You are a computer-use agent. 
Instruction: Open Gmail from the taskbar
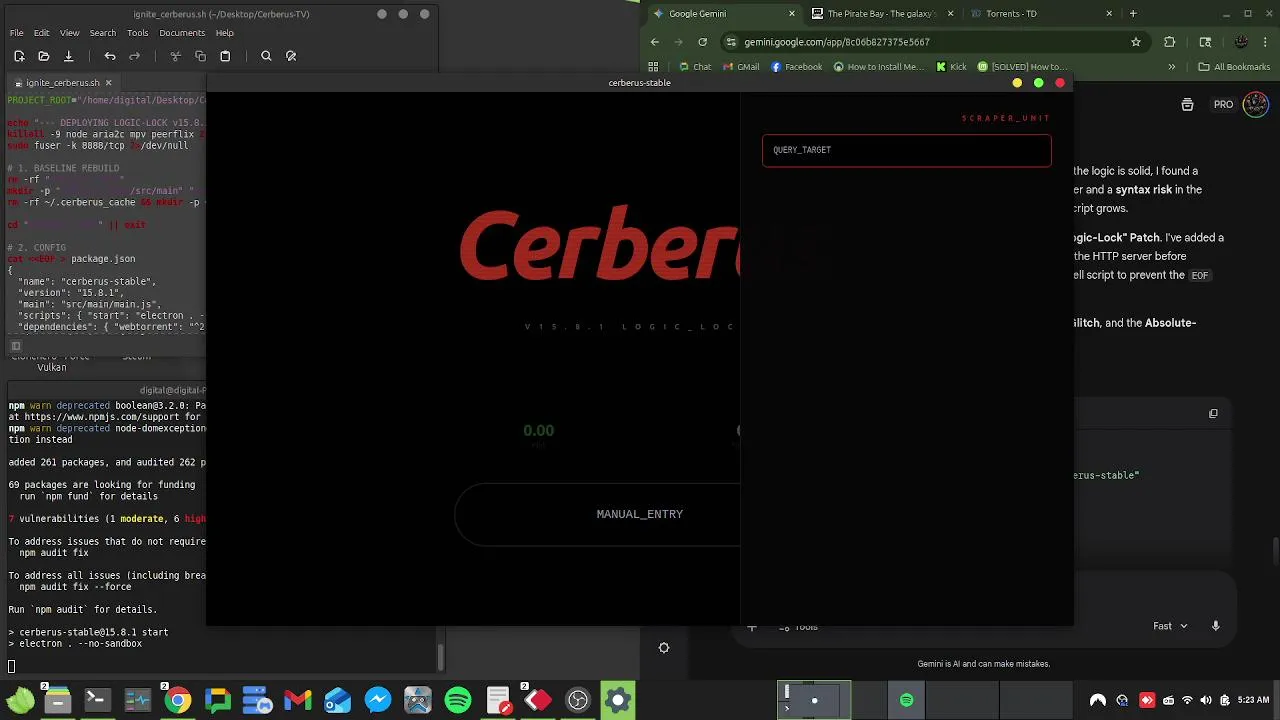297,700
